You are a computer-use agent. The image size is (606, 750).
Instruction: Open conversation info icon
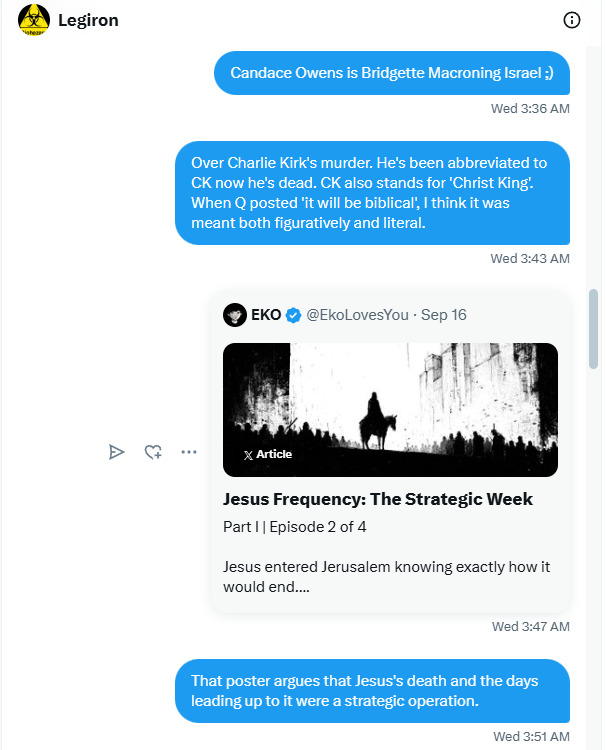[572, 20]
